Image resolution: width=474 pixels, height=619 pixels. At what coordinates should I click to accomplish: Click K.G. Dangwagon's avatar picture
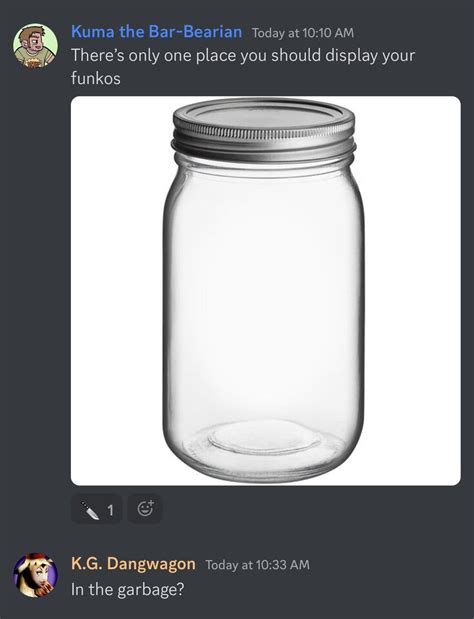(36, 575)
